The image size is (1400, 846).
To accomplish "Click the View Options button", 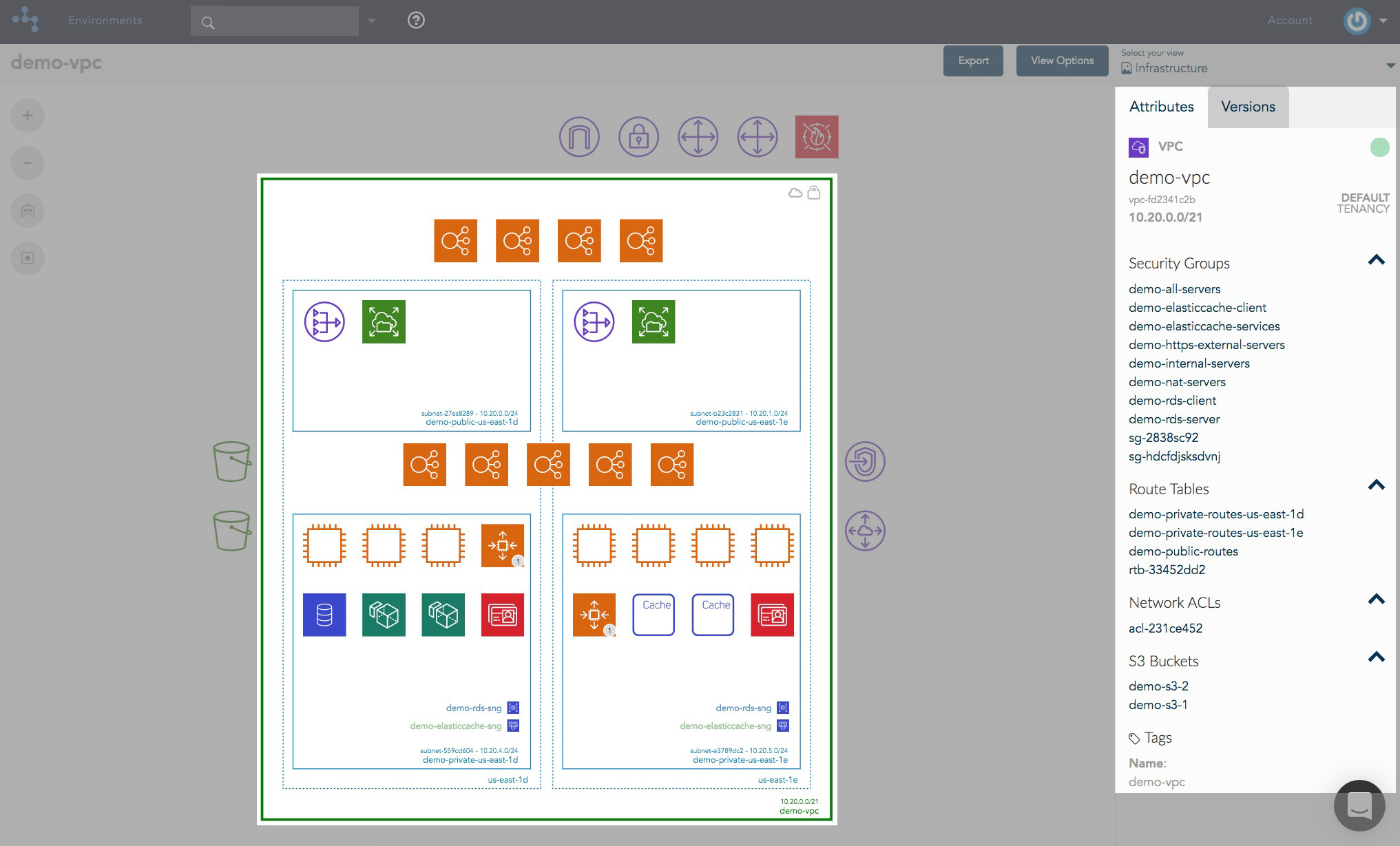I will click(1062, 61).
